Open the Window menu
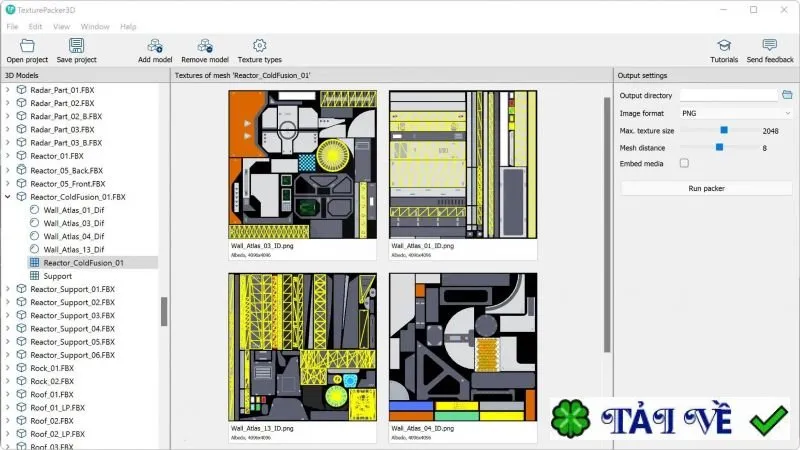Screen dimensions: 800x450 click(95, 27)
